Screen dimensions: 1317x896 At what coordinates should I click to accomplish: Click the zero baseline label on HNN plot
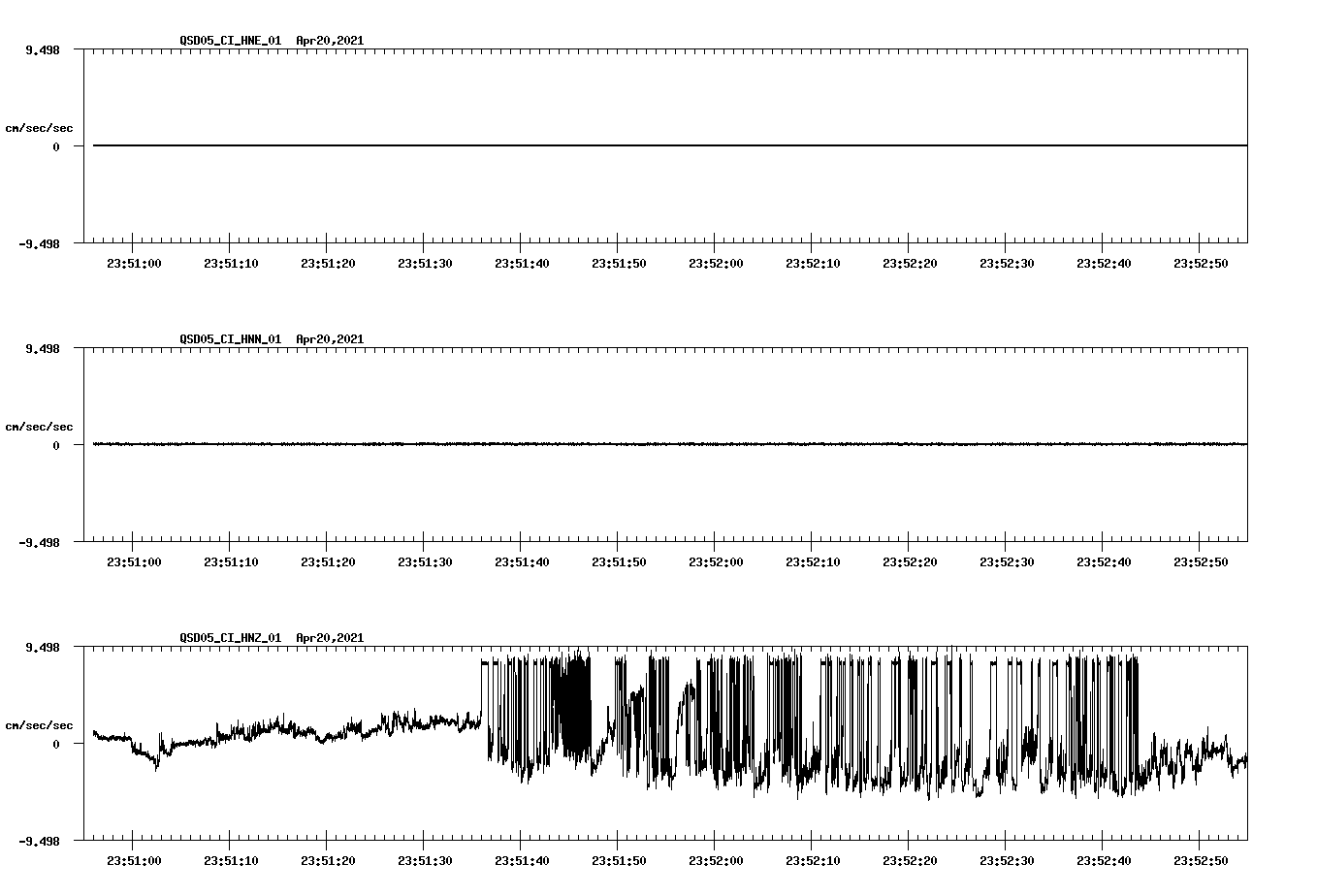coord(54,445)
